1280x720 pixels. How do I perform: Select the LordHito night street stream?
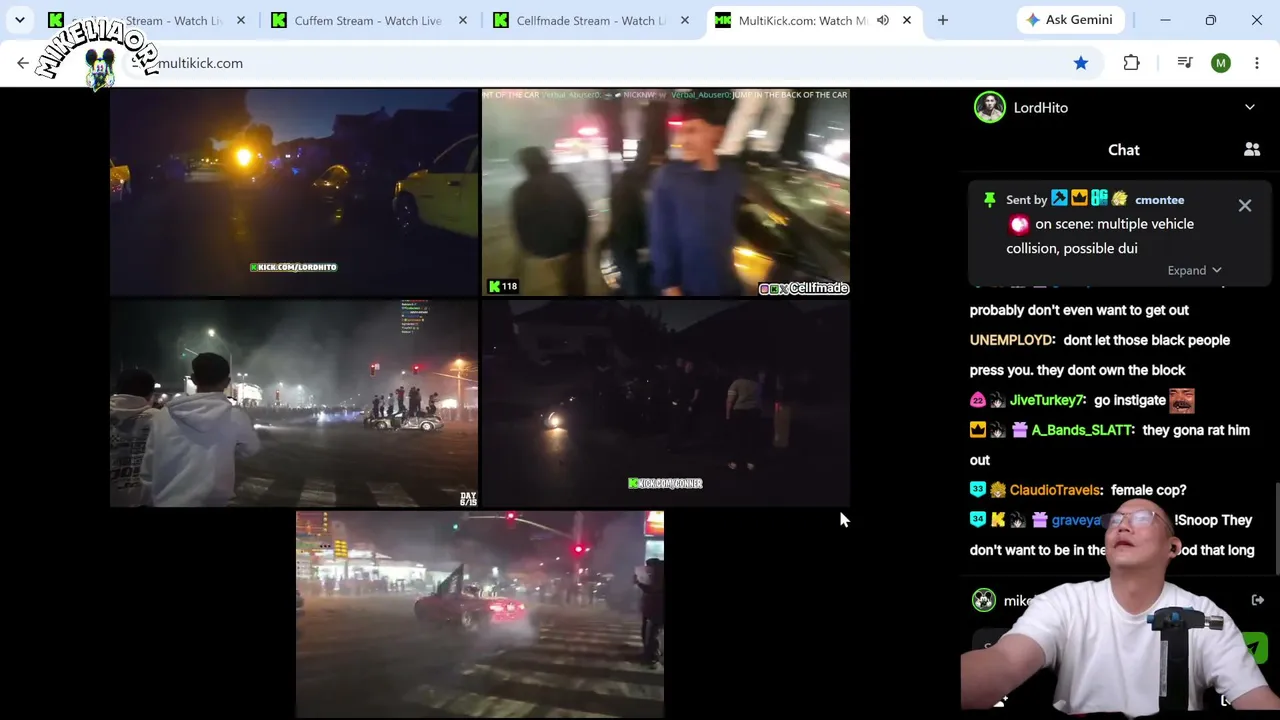coord(294,192)
